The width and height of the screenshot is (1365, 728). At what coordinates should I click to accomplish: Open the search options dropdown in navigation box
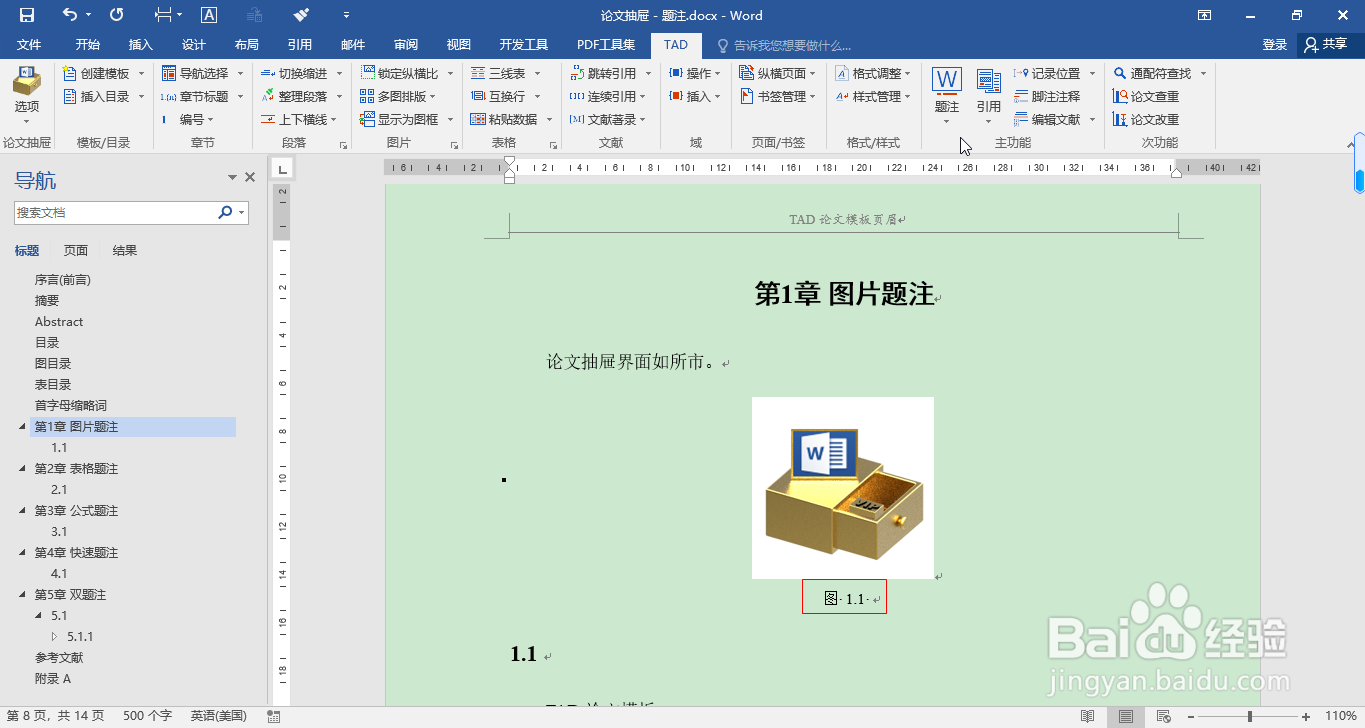241,213
